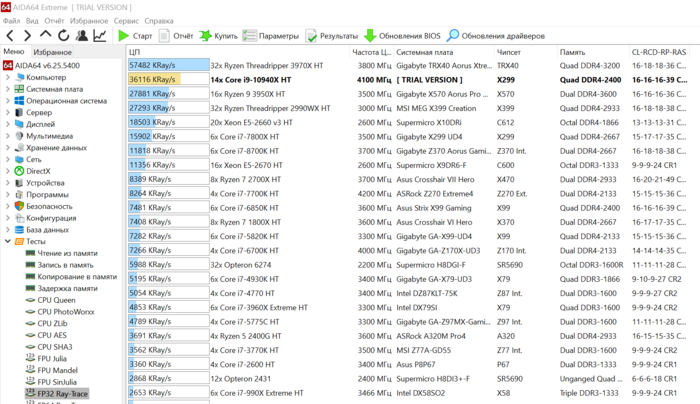Image resolution: width=700 pixels, height=404 pixels.
Task: Sort by Системная плата column header
Action: tap(444, 52)
